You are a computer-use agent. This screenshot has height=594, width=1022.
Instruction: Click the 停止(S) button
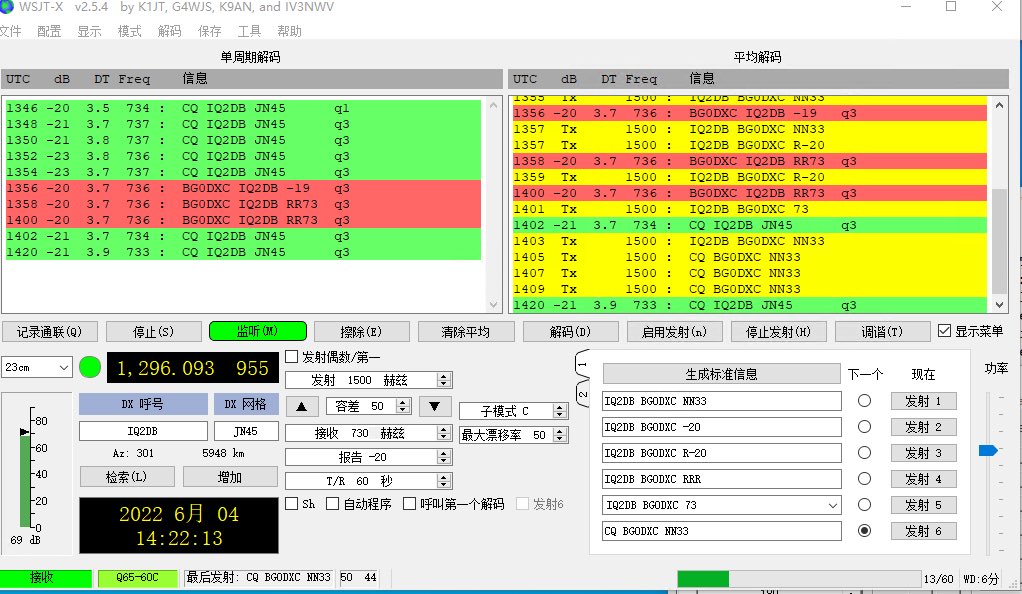pyautogui.click(x=153, y=332)
